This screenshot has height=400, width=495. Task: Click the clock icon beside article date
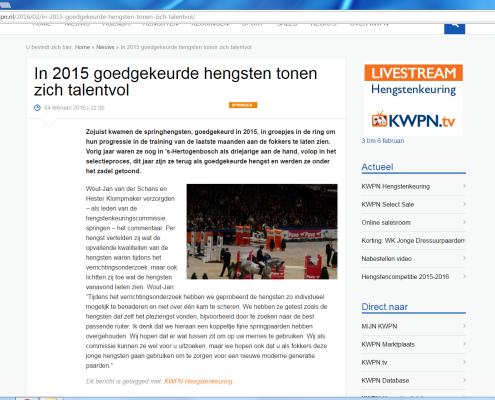click(x=37, y=108)
